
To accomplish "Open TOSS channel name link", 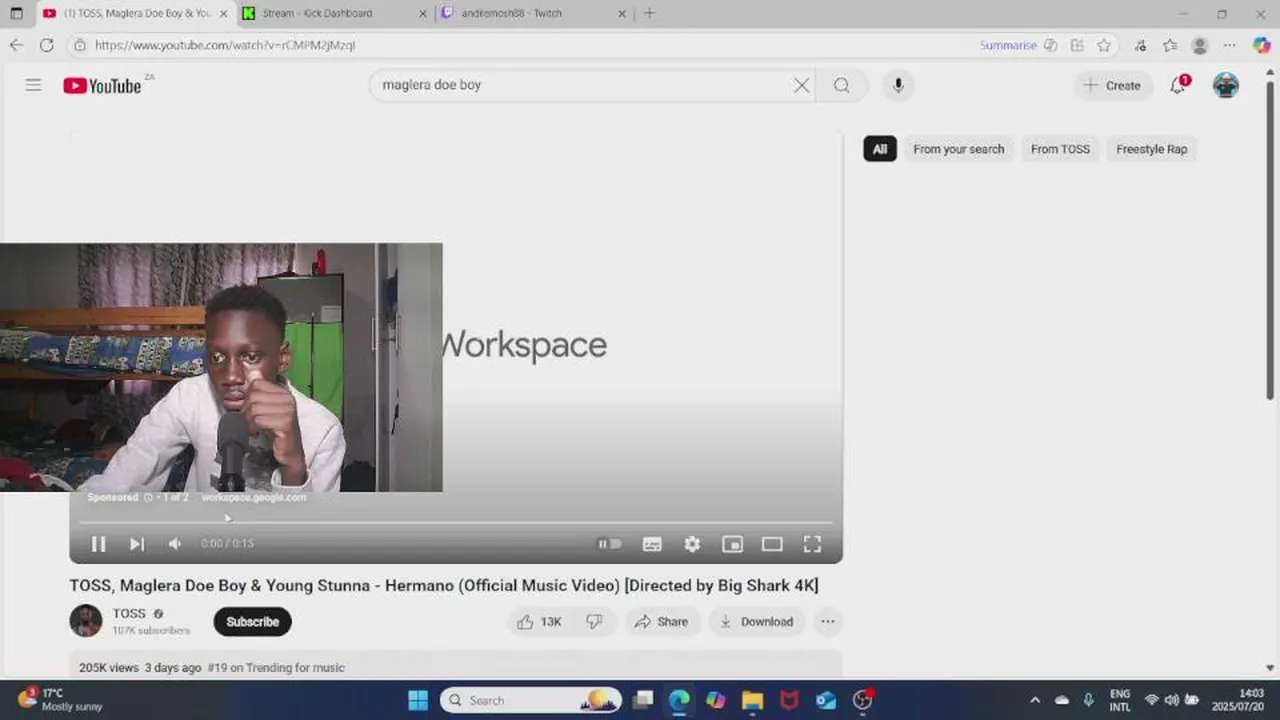I will click(x=129, y=614).
